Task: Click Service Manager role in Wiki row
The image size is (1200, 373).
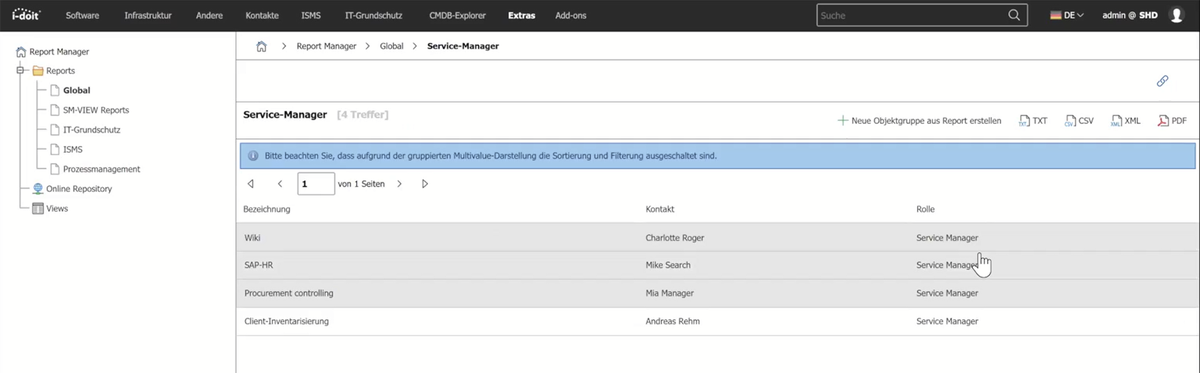Action: pyautogui.click(x=947, y=237)
